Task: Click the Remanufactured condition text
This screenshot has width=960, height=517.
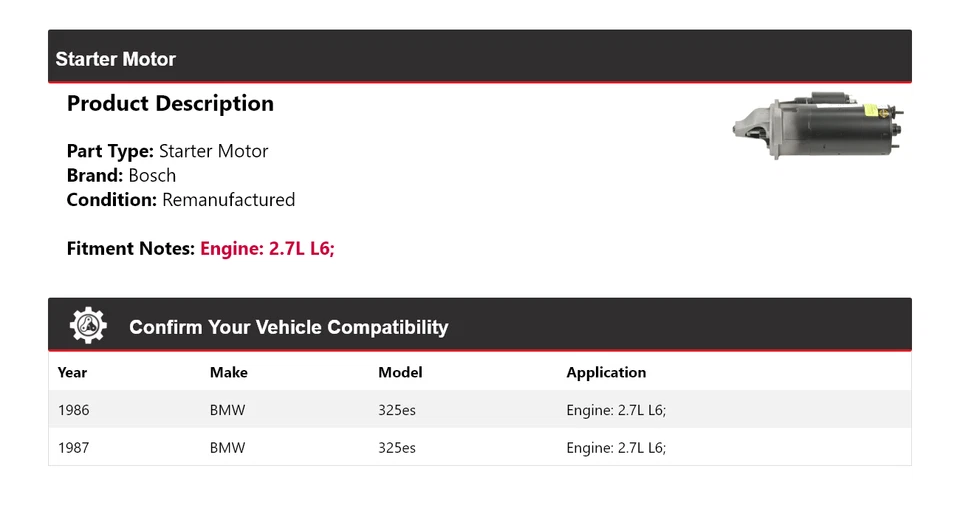Action: 228,199
